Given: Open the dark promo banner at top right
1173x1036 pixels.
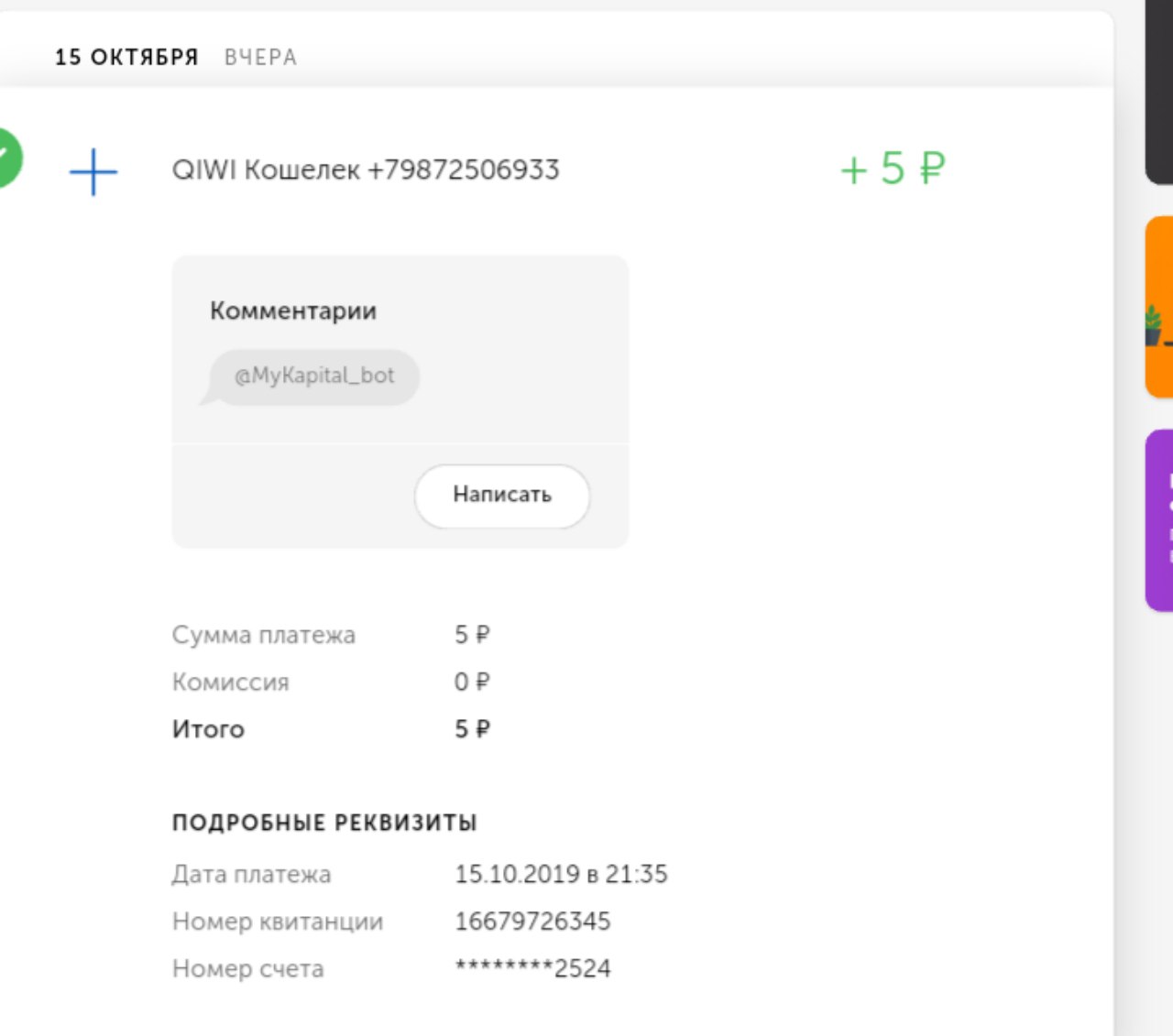Looking at the screenshot, I should 1159,92.
